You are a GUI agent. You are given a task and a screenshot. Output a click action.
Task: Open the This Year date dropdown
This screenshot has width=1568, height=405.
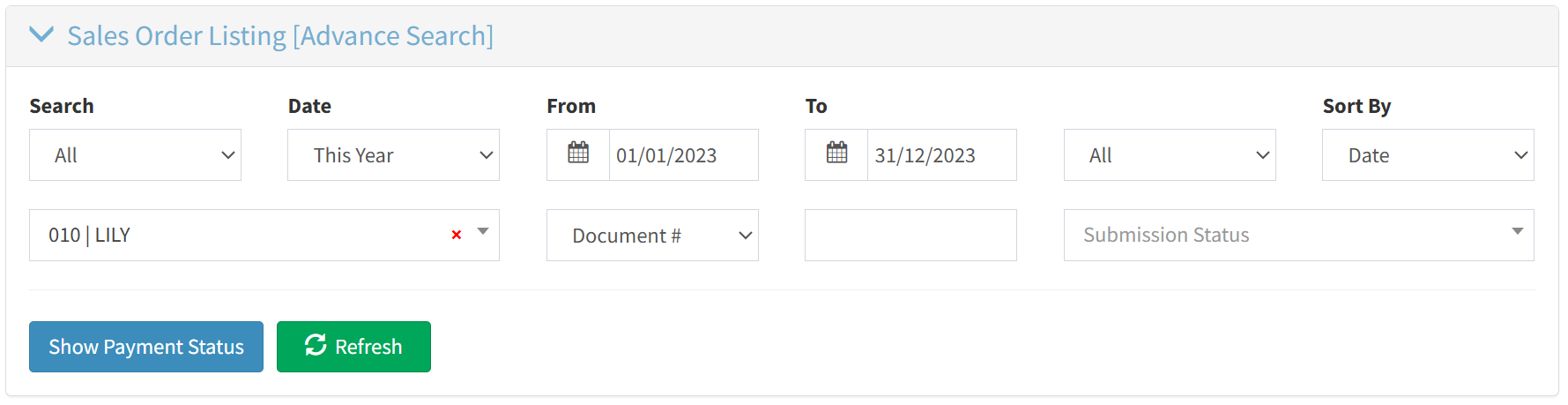(x=393, y=155)
